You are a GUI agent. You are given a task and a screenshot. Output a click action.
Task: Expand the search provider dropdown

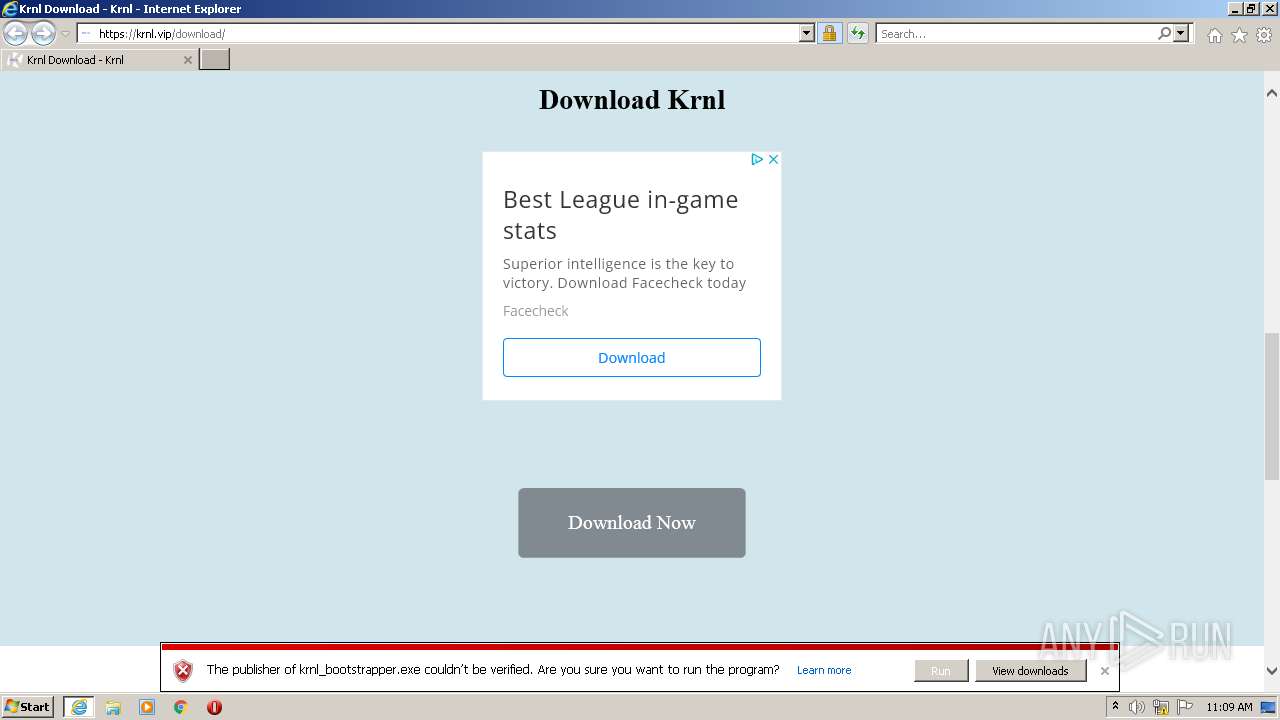pyautogui.click(x=1181, y=33)
